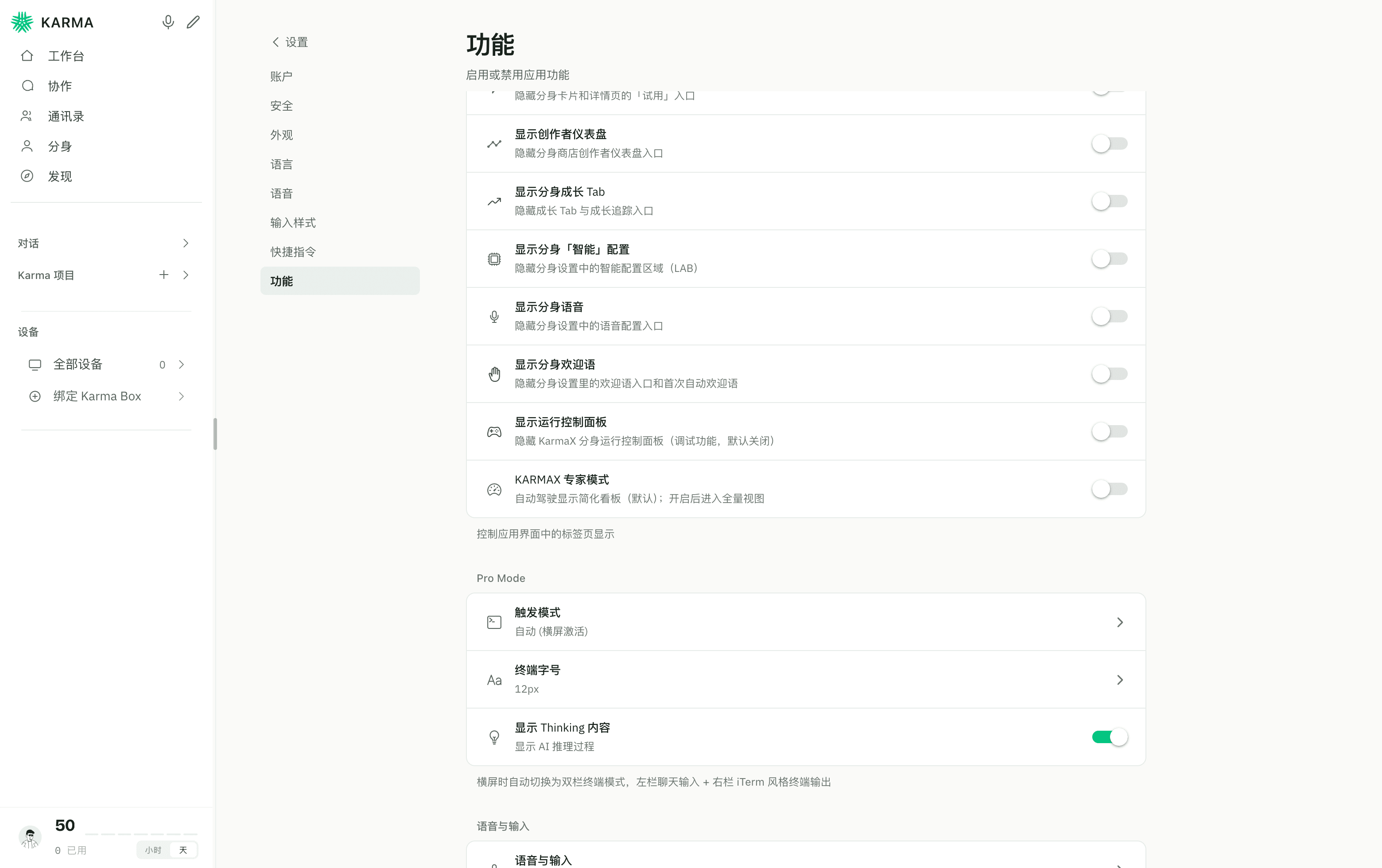Toggle KARMAX 专家模式 on

(x=1110, y=489)
